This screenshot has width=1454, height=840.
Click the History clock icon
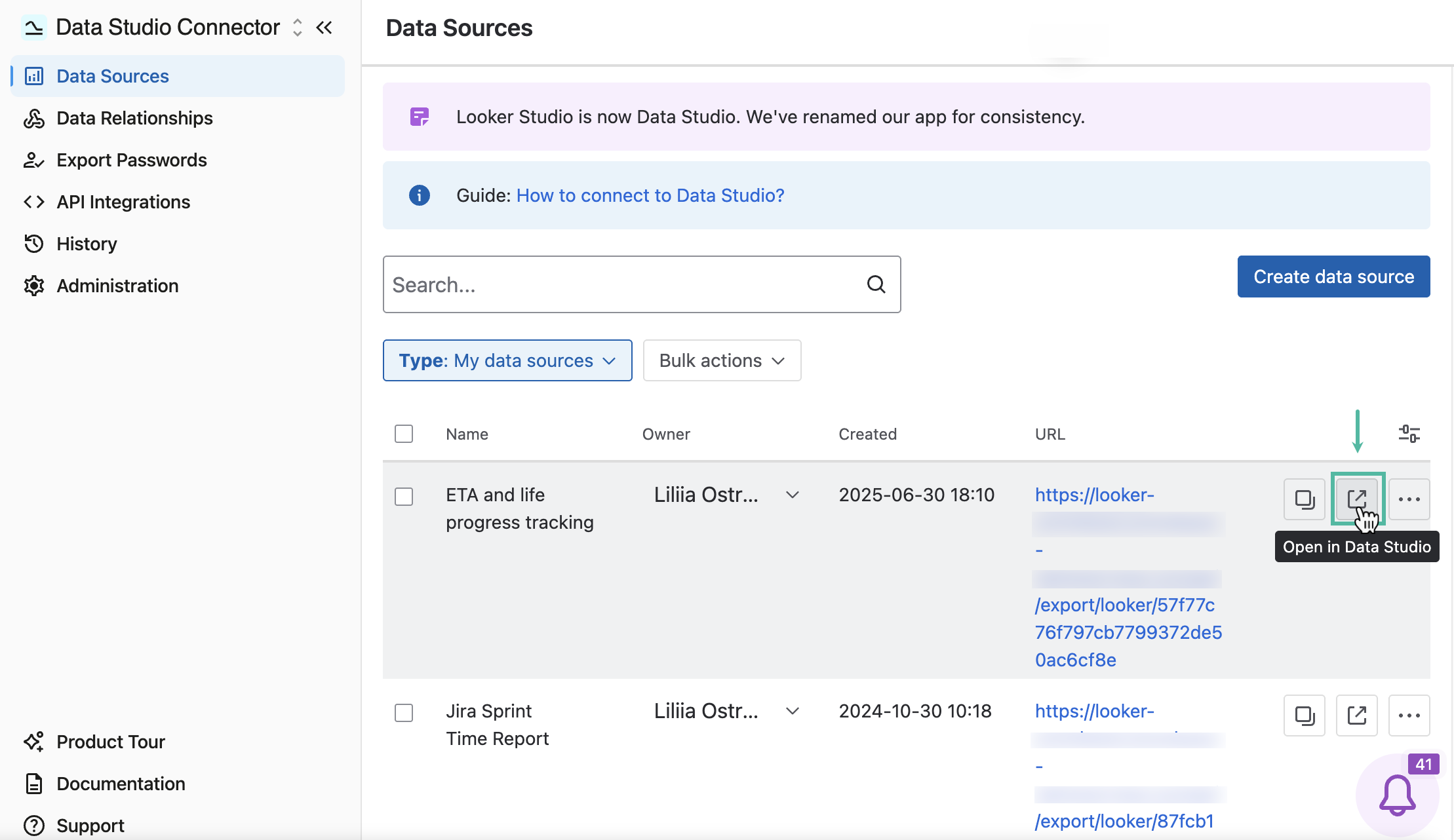click(34, 244)
